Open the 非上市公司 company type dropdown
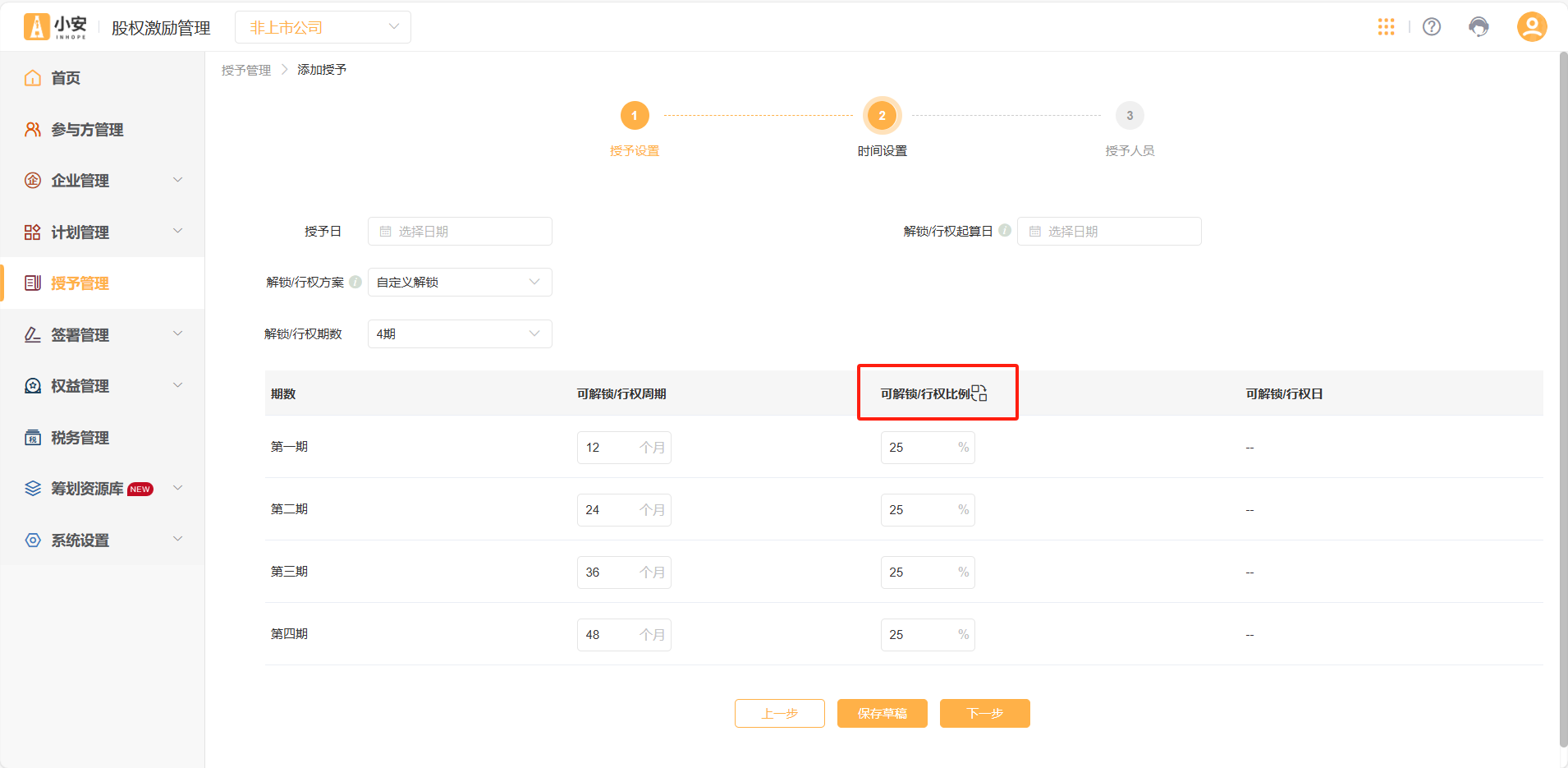 323,27
